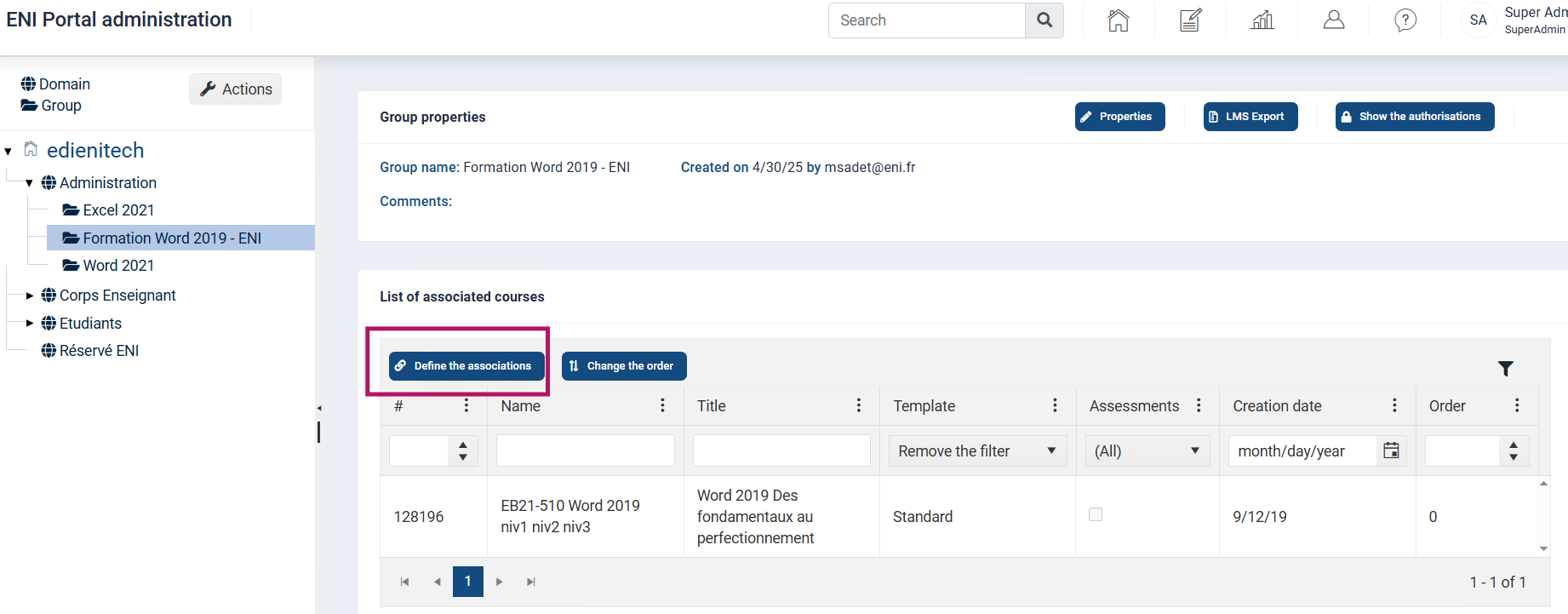Image resolution: width=1568 pixels, height=614 pixels.
Task: Click Define the associations button
Action: 466,366
